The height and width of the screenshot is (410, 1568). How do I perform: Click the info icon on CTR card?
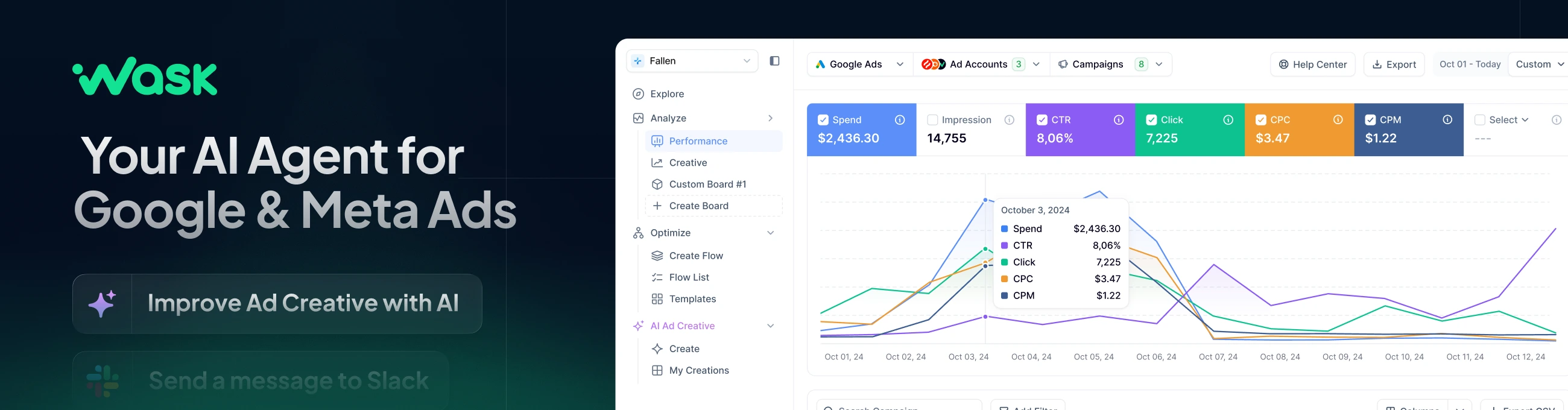tap(1118, 120)
